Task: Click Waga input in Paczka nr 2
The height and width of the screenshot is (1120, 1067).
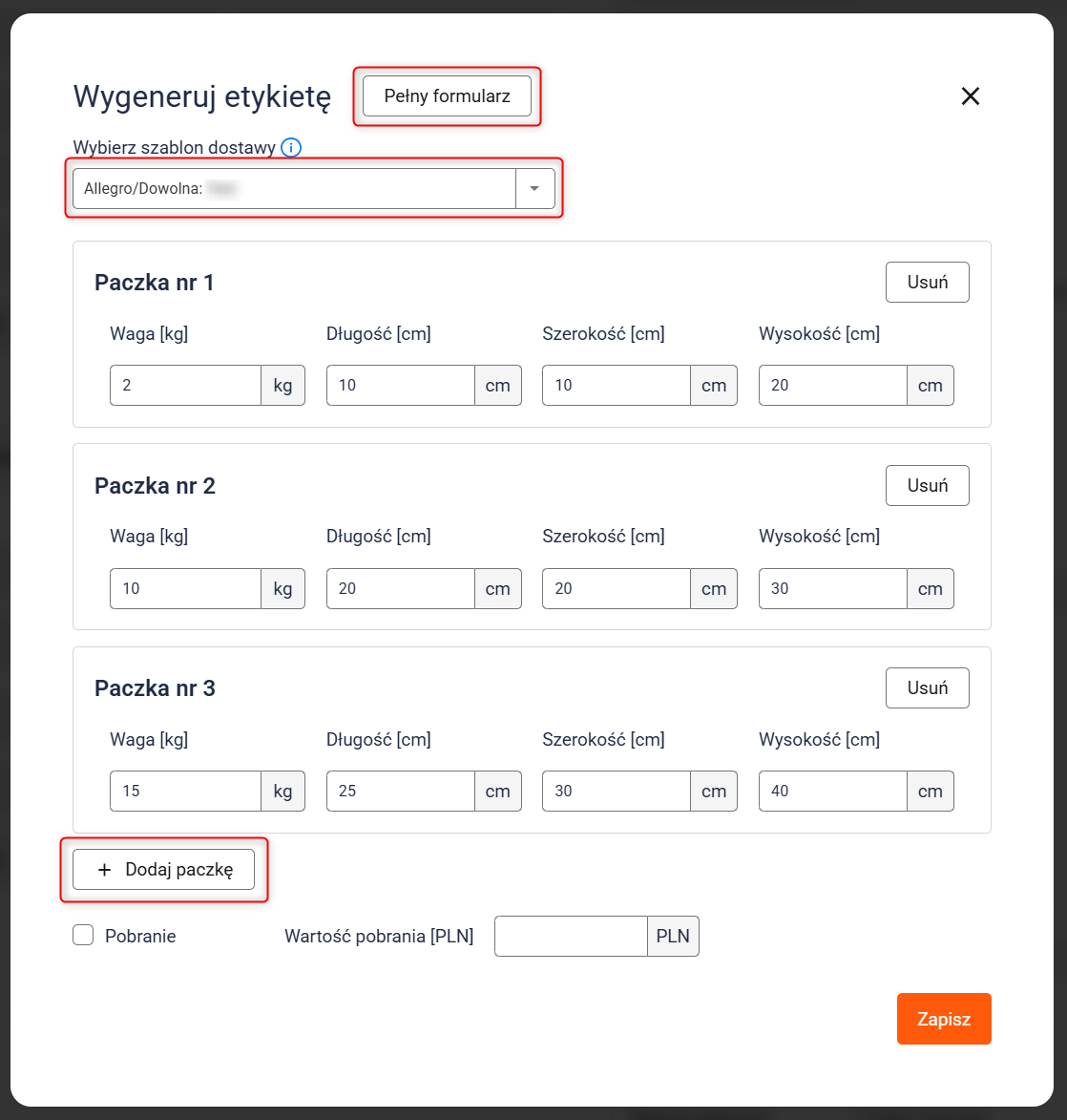Action: (185, 589)
